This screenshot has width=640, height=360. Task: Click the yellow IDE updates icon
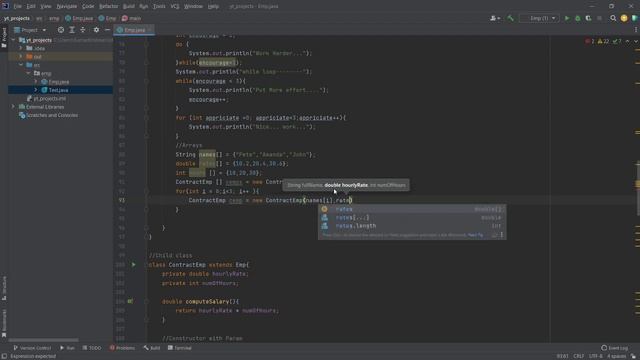click(x=624, y=18)
